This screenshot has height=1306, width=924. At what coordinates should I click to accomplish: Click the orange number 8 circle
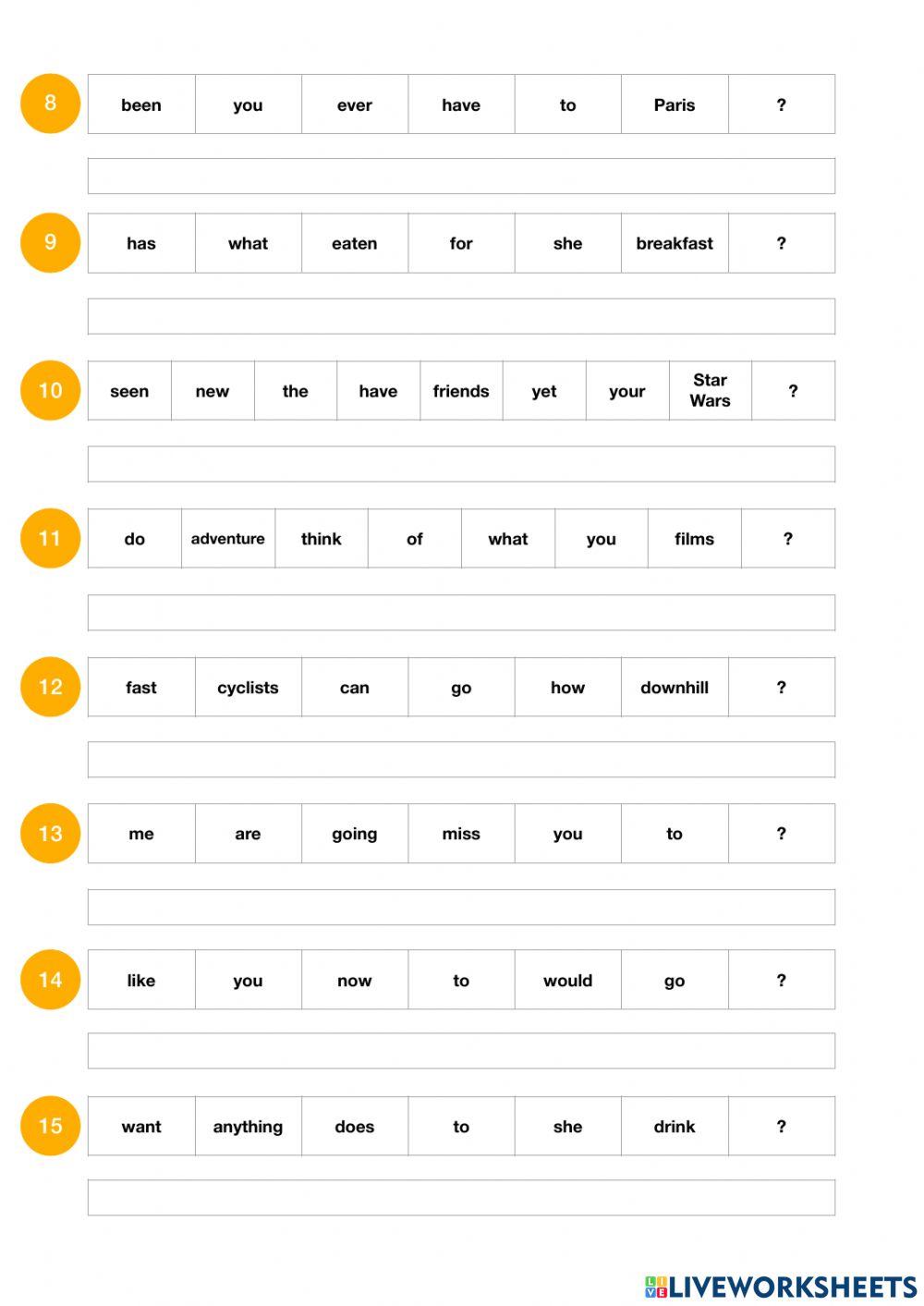(50, 104)
